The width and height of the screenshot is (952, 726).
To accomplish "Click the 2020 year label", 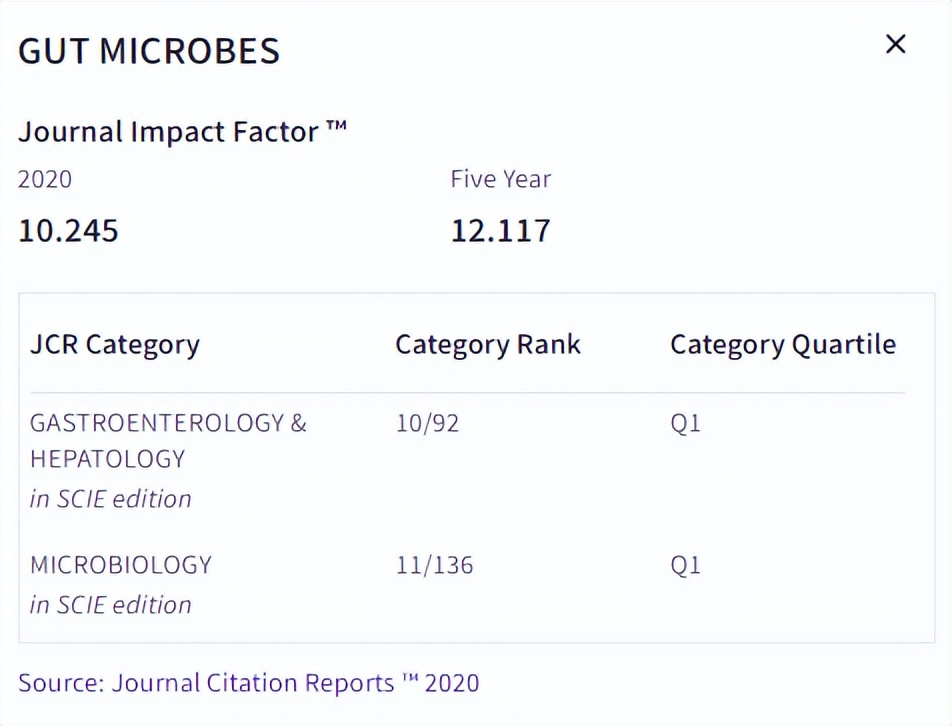I will click(44, 179).
